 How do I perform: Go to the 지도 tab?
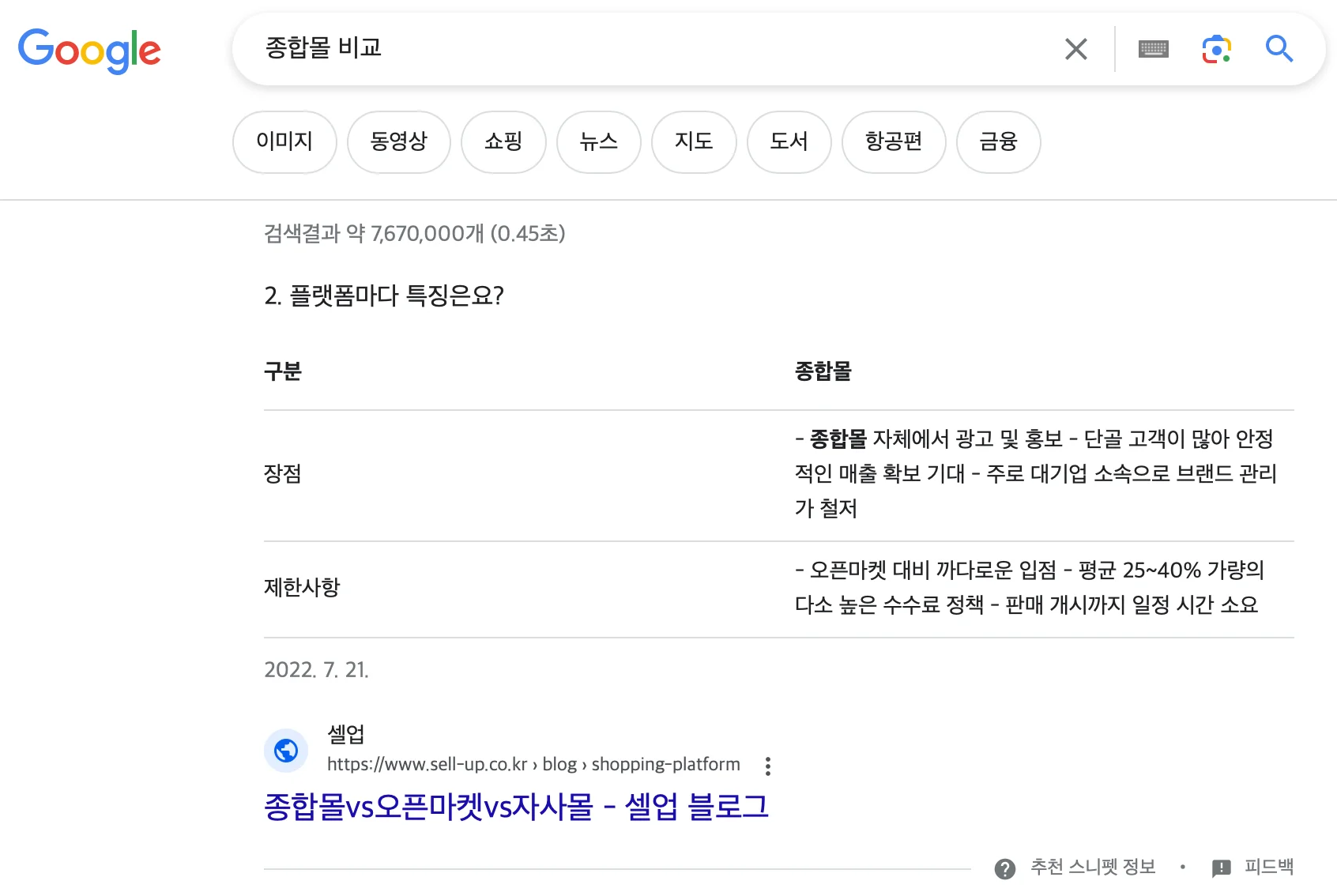tap(693, 141)
